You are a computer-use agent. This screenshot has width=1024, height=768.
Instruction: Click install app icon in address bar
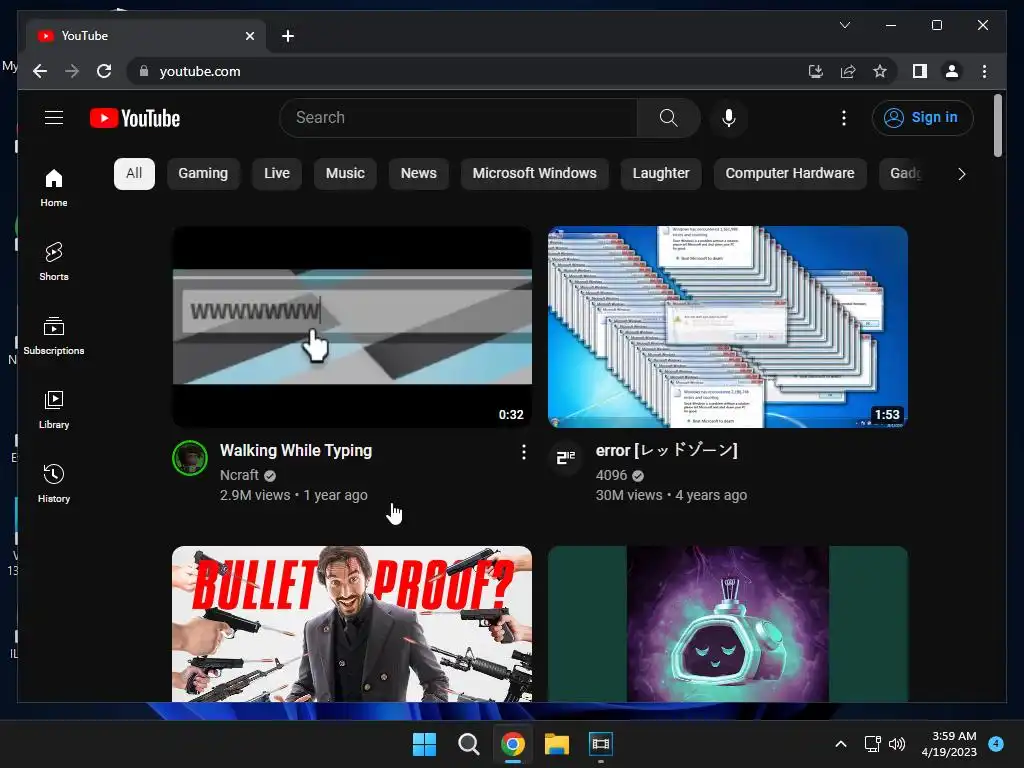816,71
